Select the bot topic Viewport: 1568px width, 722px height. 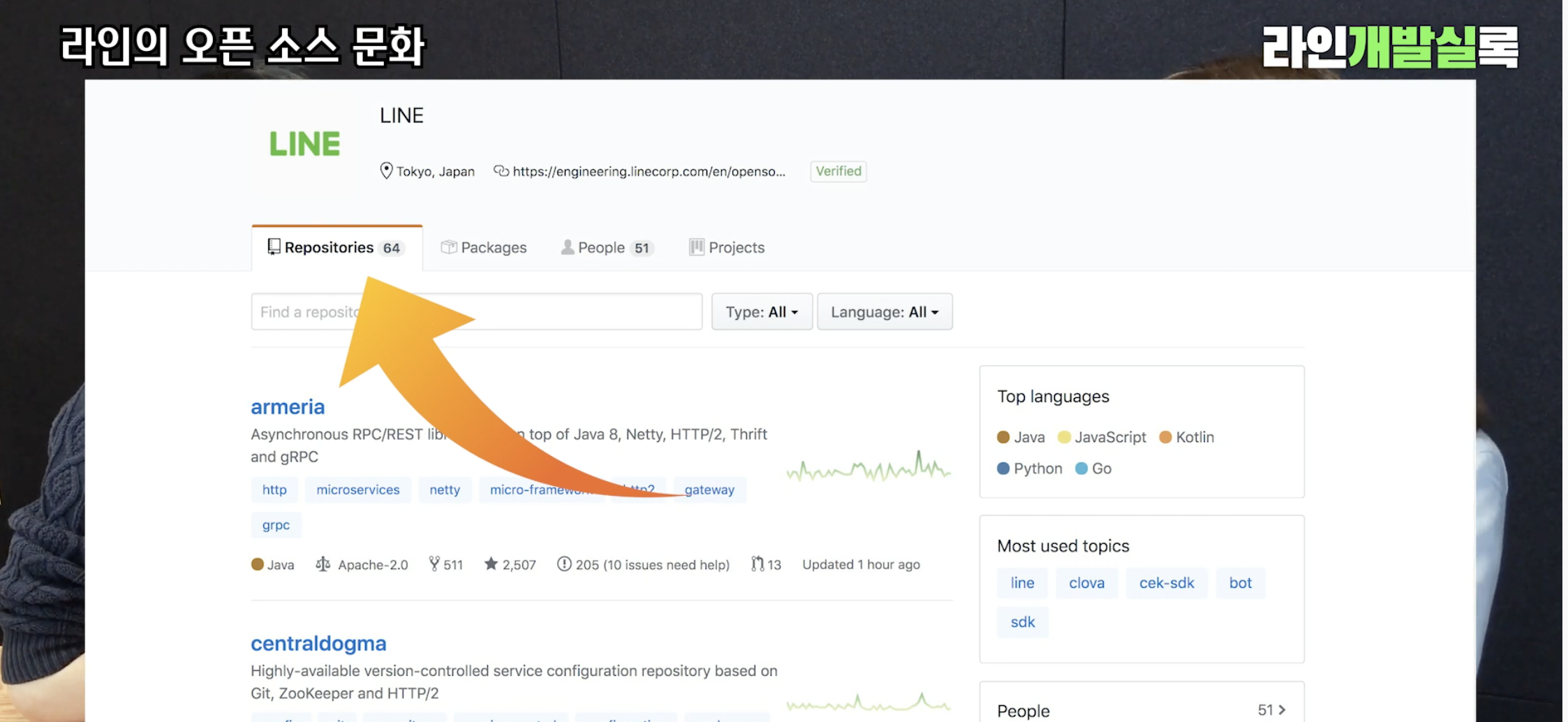(1241, 583)
